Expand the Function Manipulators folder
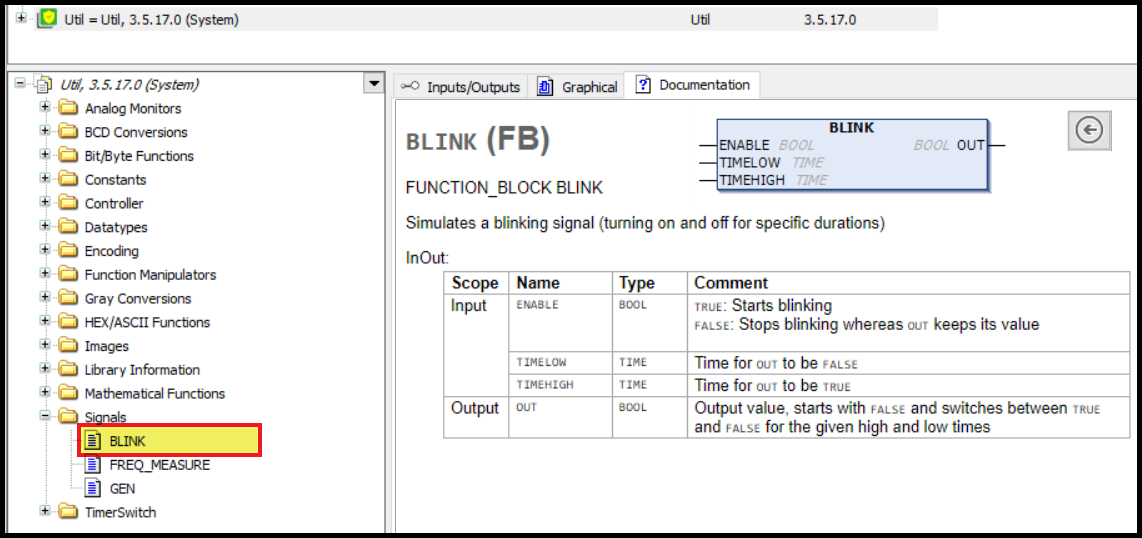The image size is (1142, 538). coord(45,274)
